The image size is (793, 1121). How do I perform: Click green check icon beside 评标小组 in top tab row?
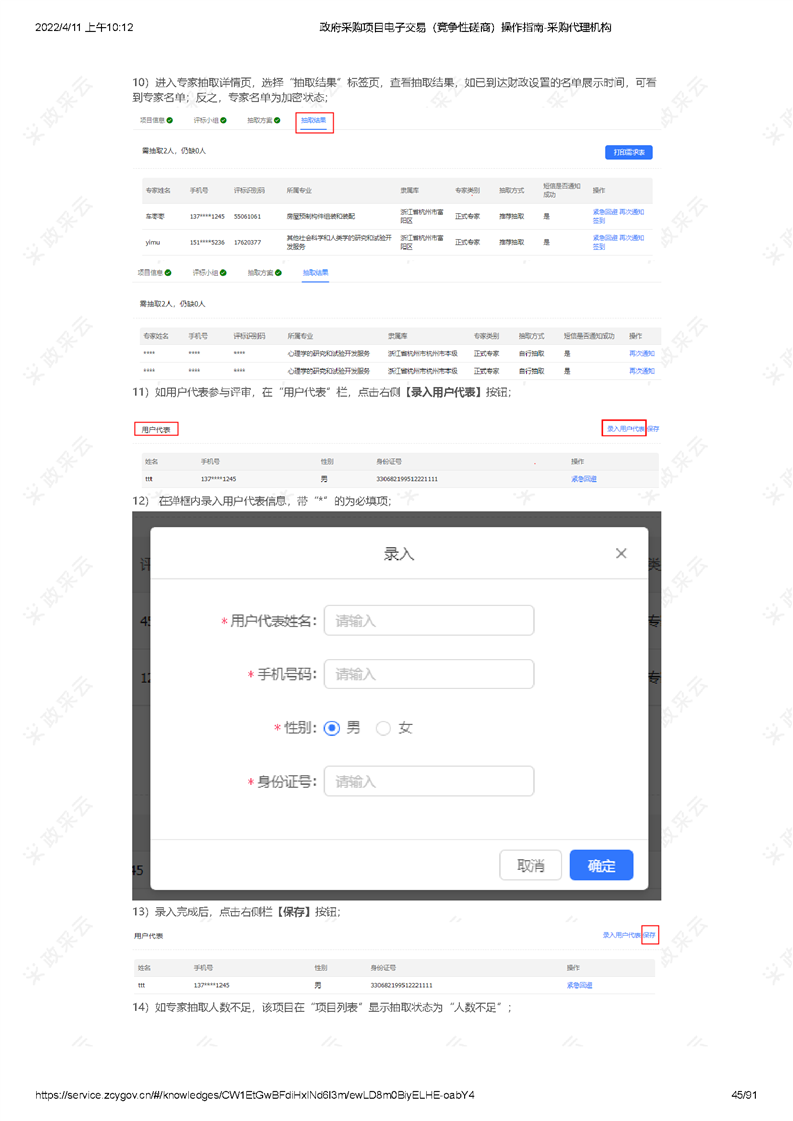coord(223,120)
